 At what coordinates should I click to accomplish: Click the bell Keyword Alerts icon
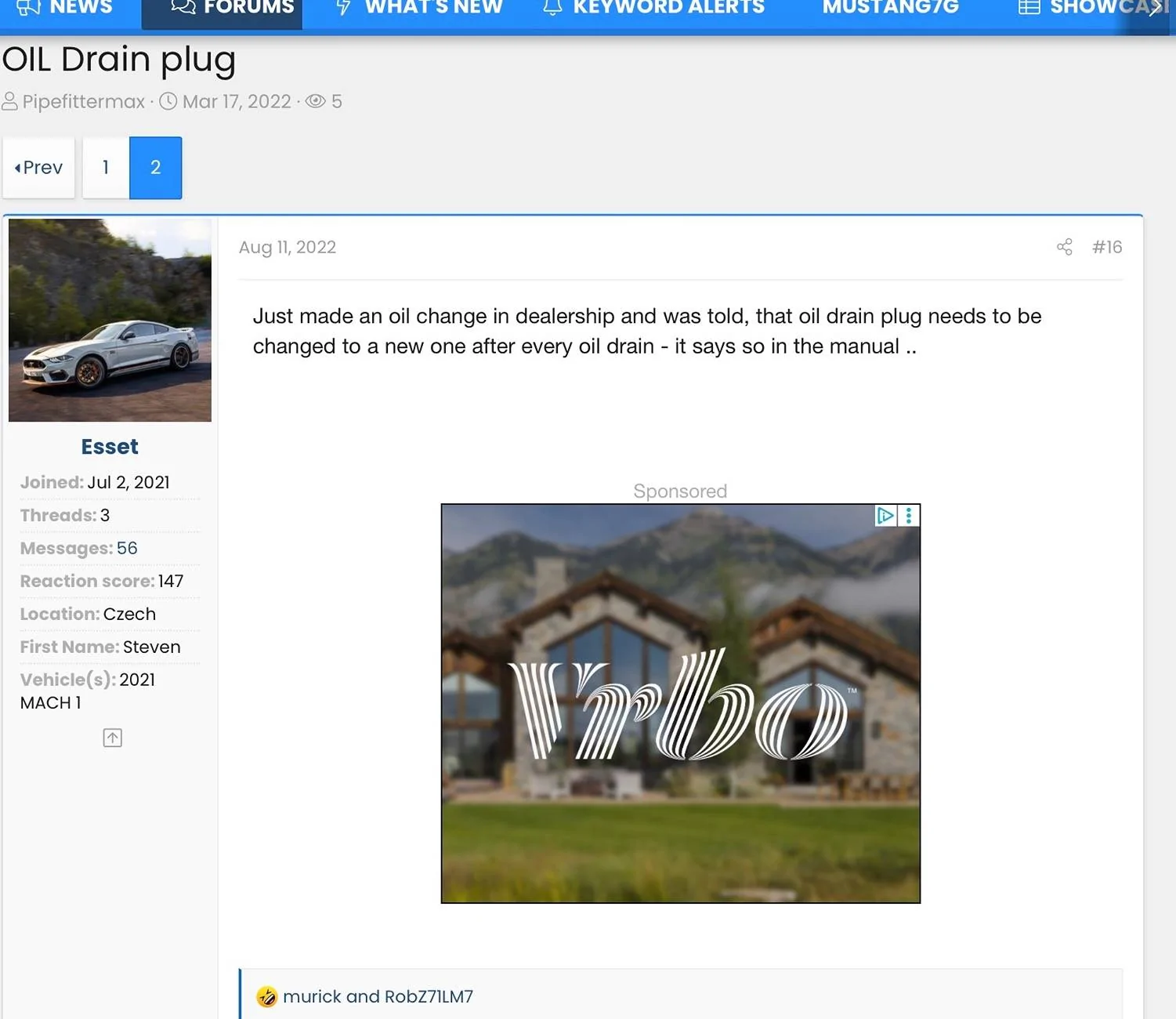coord(552,8)
